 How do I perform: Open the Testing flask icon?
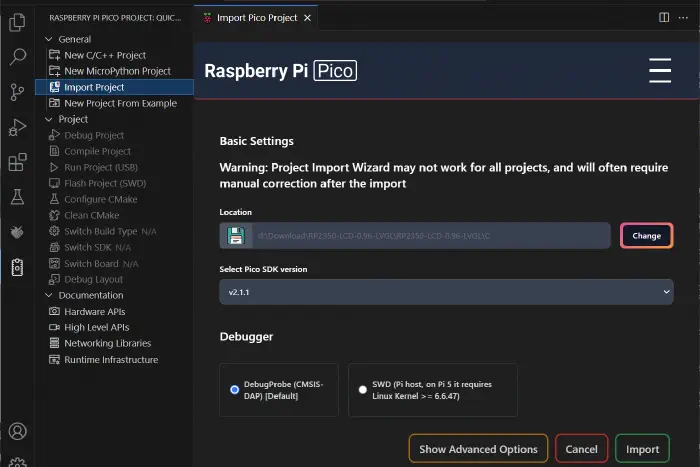click(17, 197)
